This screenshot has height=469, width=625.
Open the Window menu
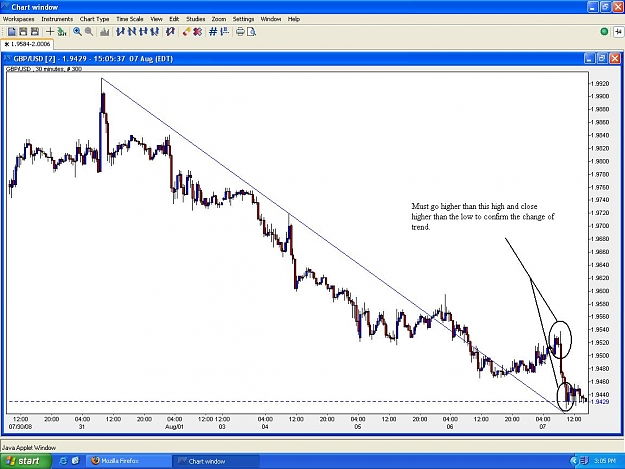[x=271, y=19]
